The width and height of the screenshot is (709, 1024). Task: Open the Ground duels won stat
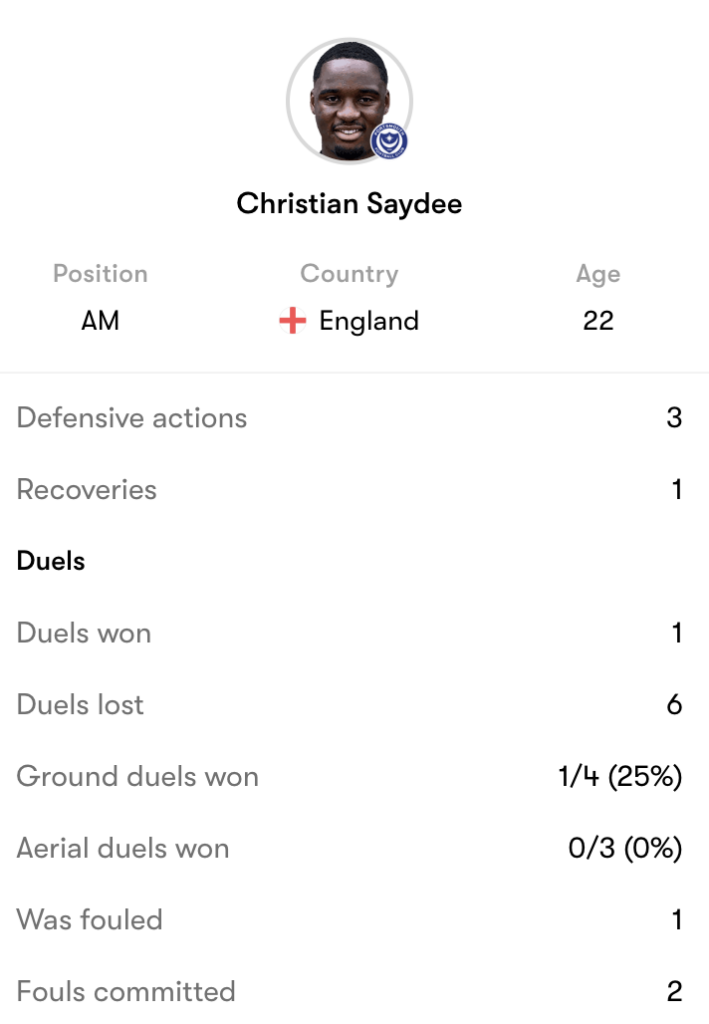(x=349, y=776)
